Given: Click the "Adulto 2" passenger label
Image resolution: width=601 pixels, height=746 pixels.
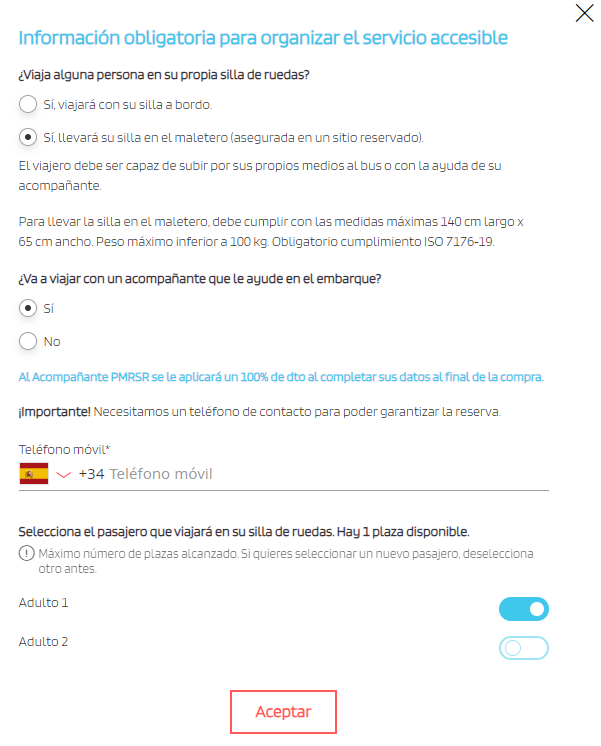Looking at the screenshot, I should (x=44, y=642).
